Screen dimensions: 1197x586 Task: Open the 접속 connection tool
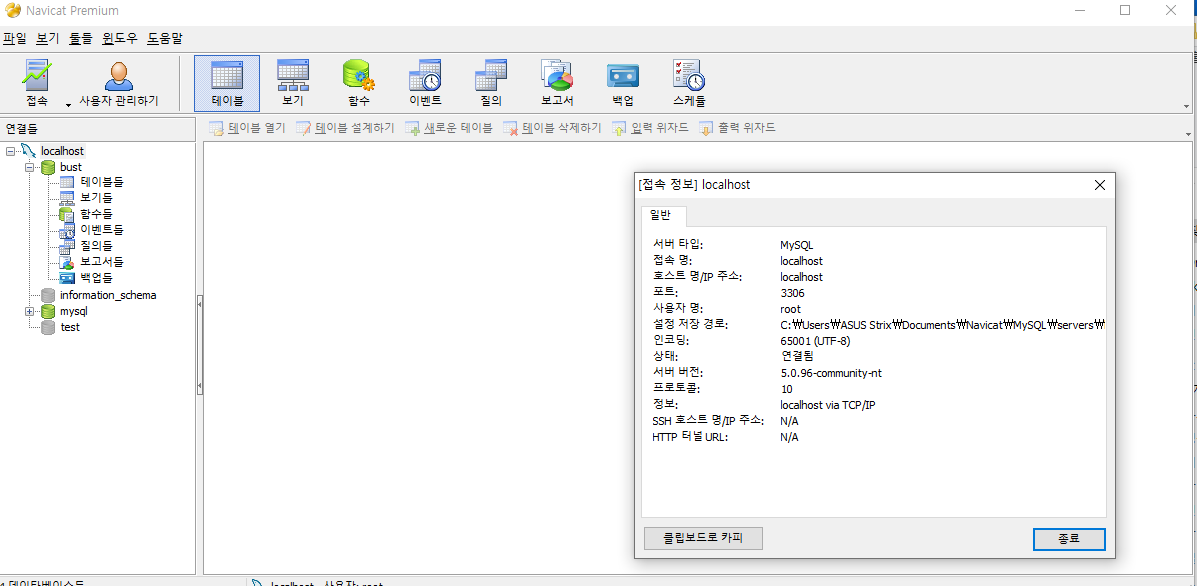[37, 83]
